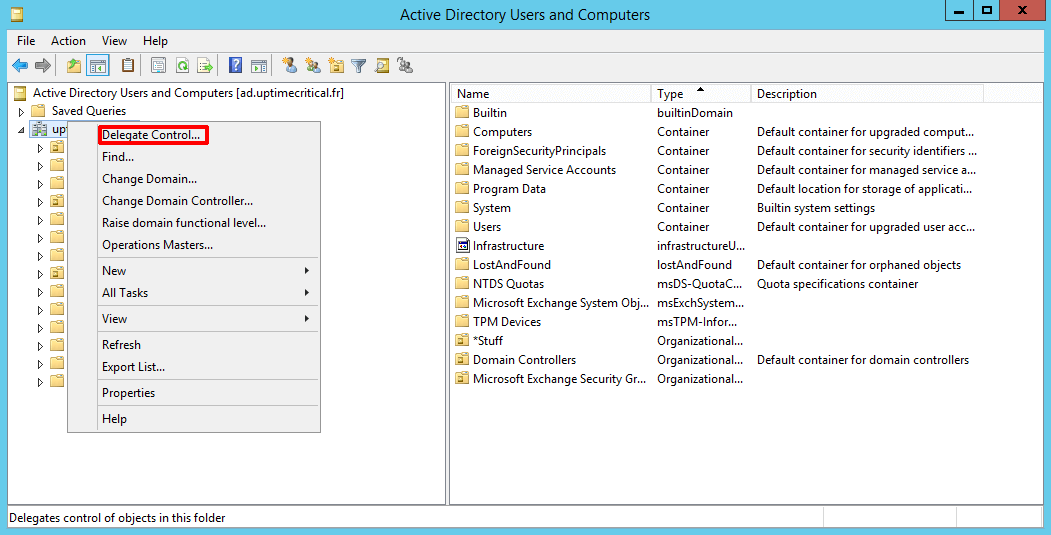Click Refresh in the context menu

[206, 345]
